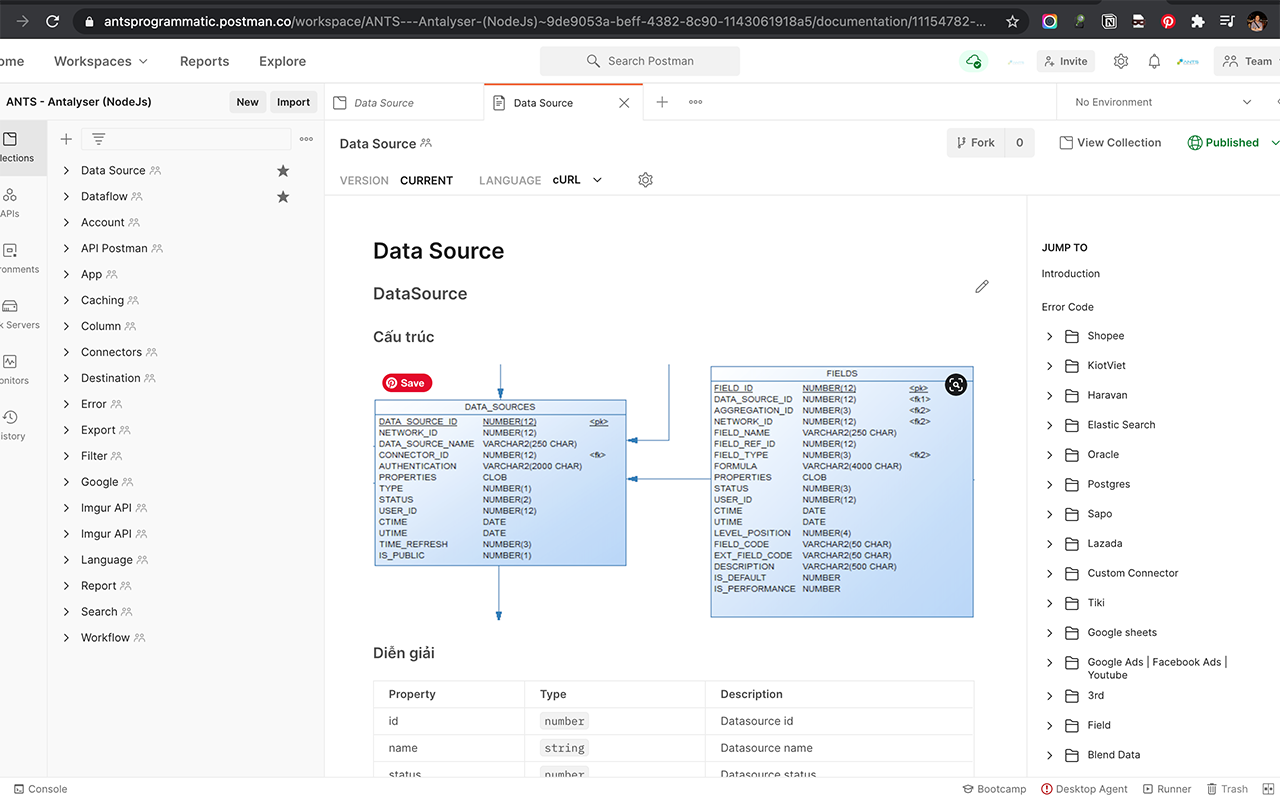Open the Team menu button
Viewport: 1280px width, 800px height.
[x=1247, y=61]
